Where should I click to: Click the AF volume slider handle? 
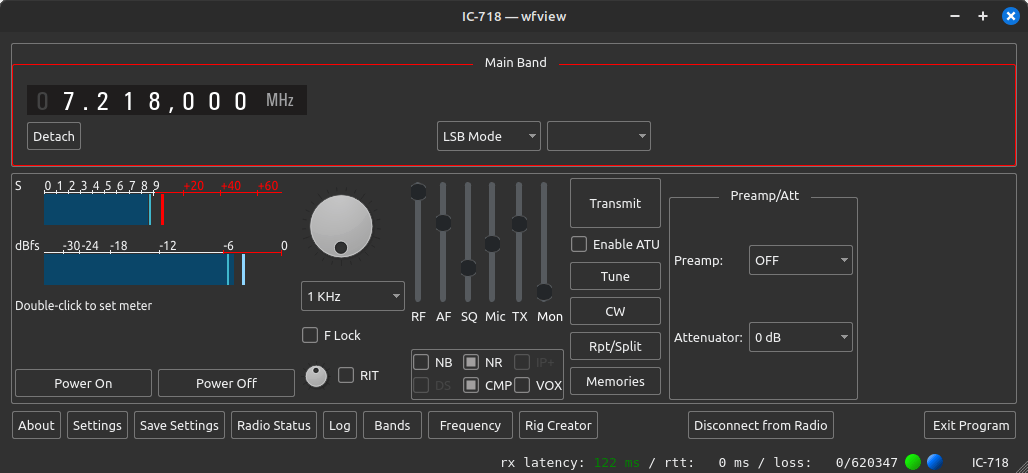(443, 222)
